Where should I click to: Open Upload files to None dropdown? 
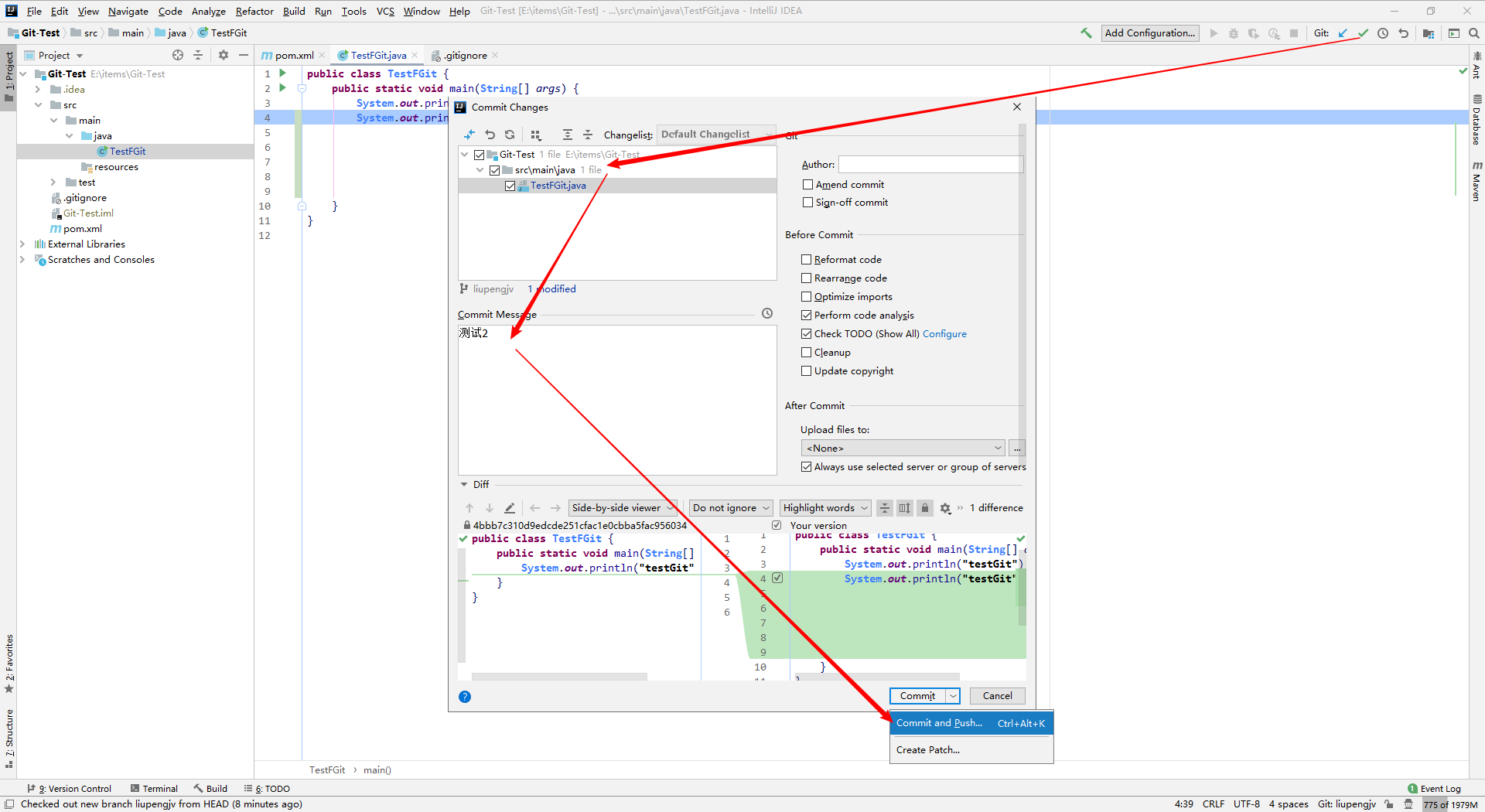coord(903,449)
